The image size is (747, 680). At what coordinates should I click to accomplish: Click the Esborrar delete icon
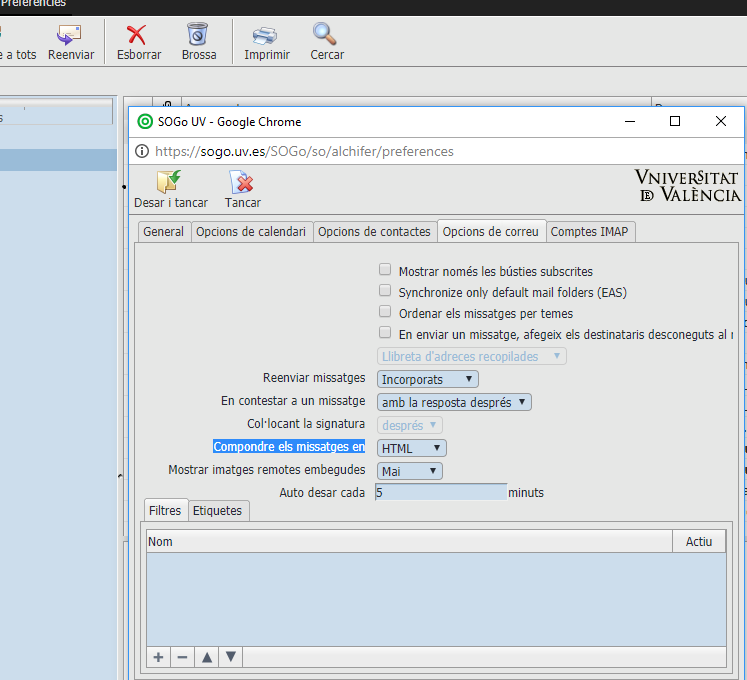(x=138, y=36)
